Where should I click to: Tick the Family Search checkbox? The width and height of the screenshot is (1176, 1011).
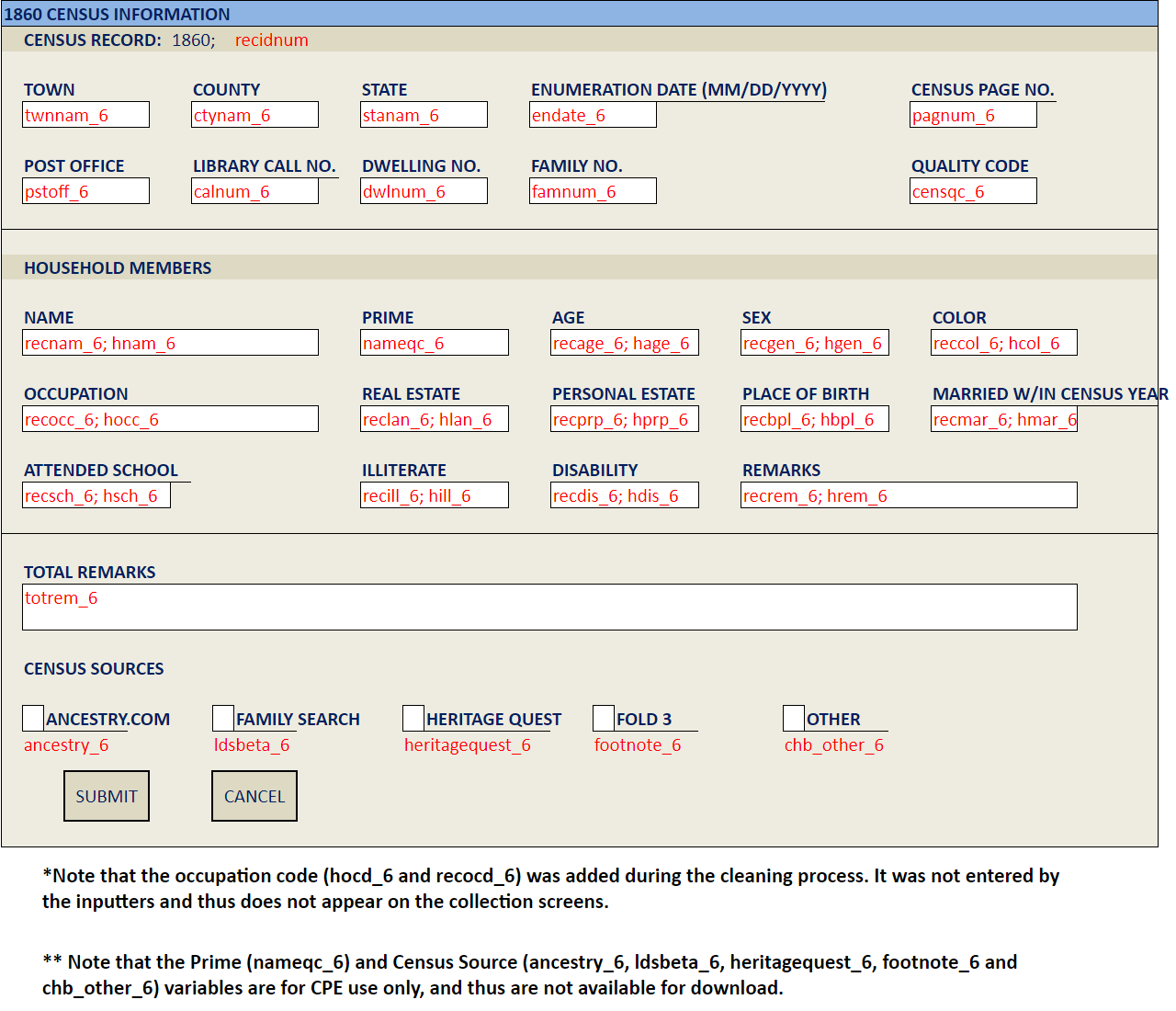tap(223, 718)
